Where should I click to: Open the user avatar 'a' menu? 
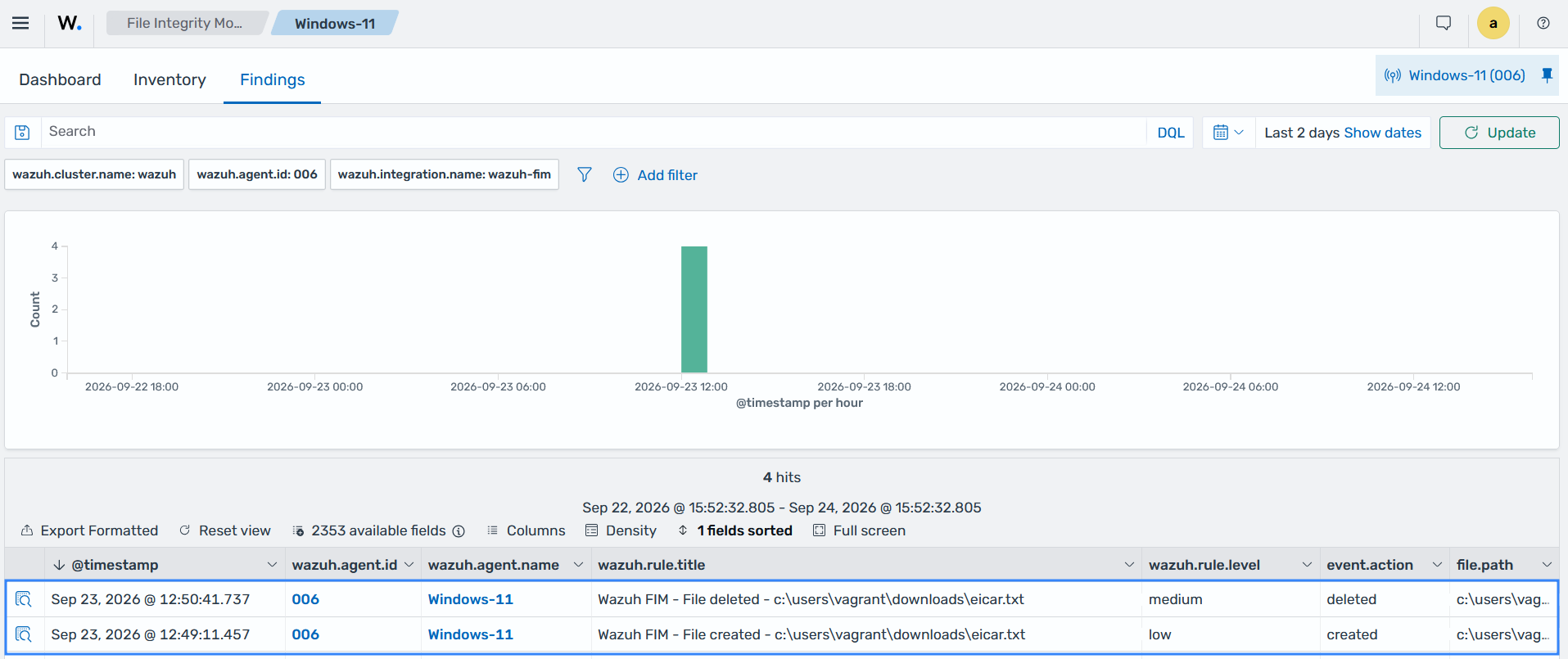point(1493,23)
